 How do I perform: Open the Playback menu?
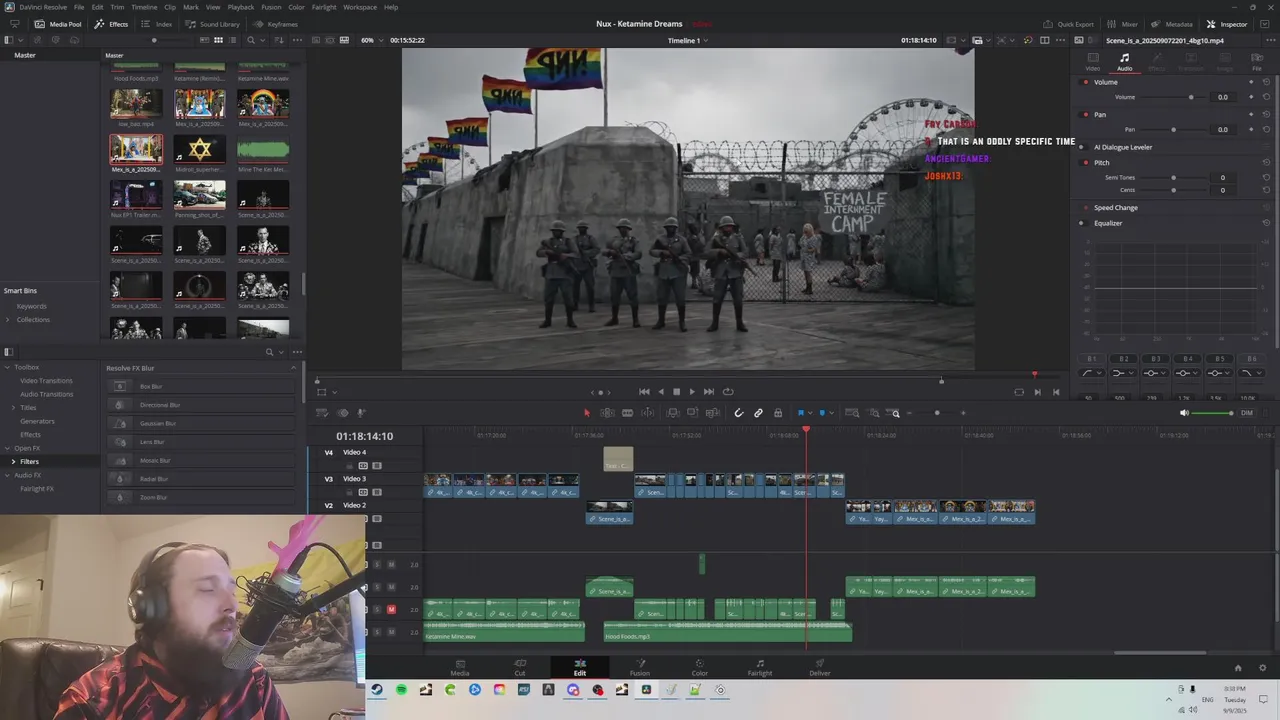click(x=240, y=7)
